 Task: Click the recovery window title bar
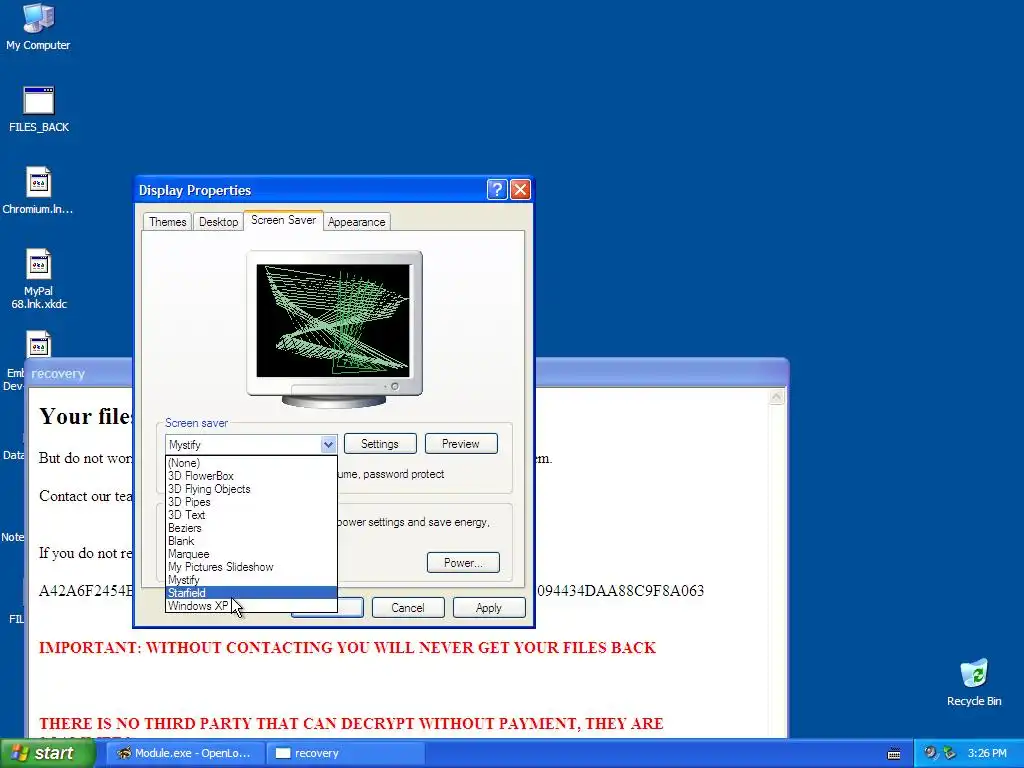tap(660, 373)
